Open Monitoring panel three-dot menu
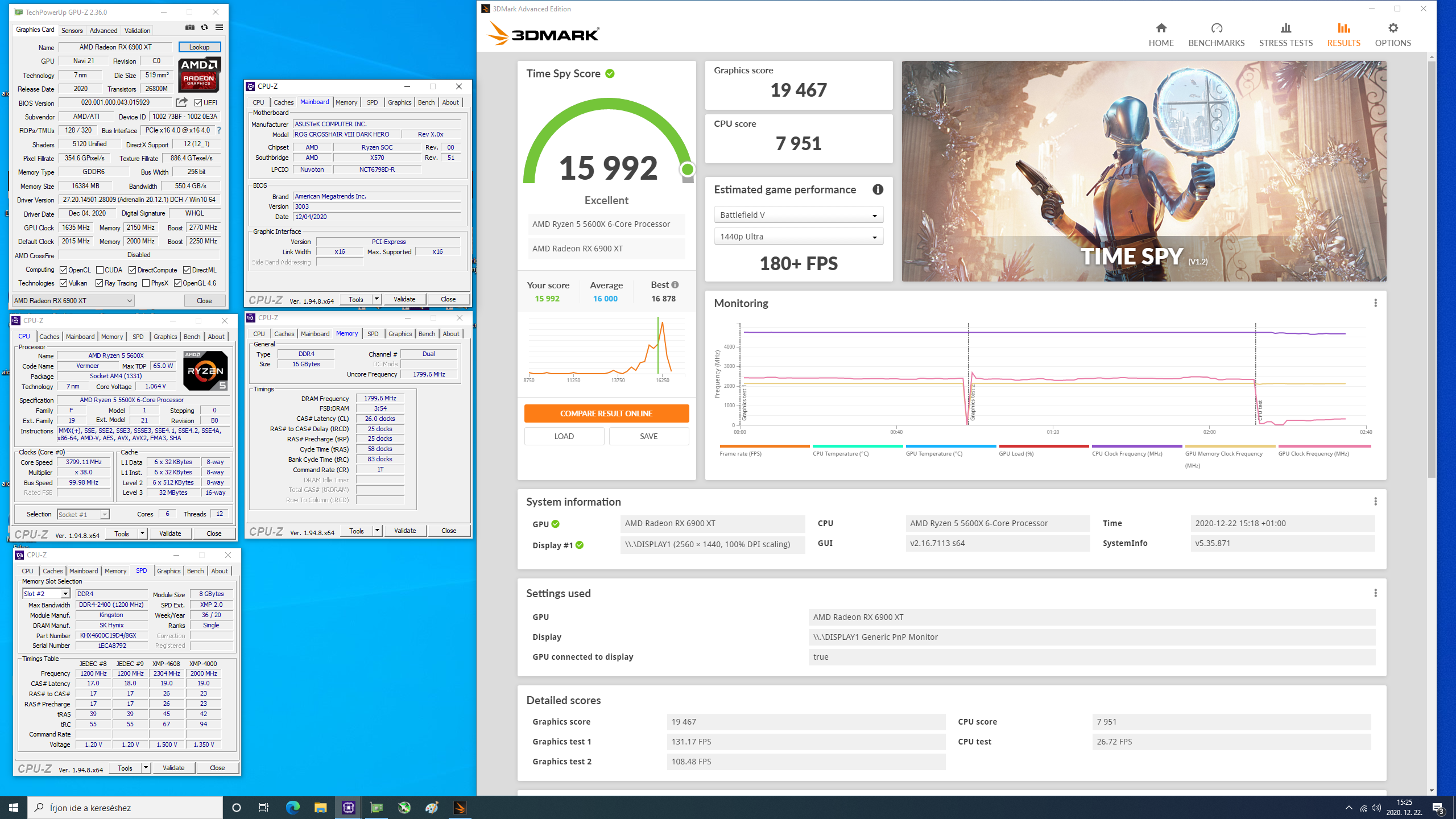This screenshot has width=1456, height=819. click(x=1375, y=303)
